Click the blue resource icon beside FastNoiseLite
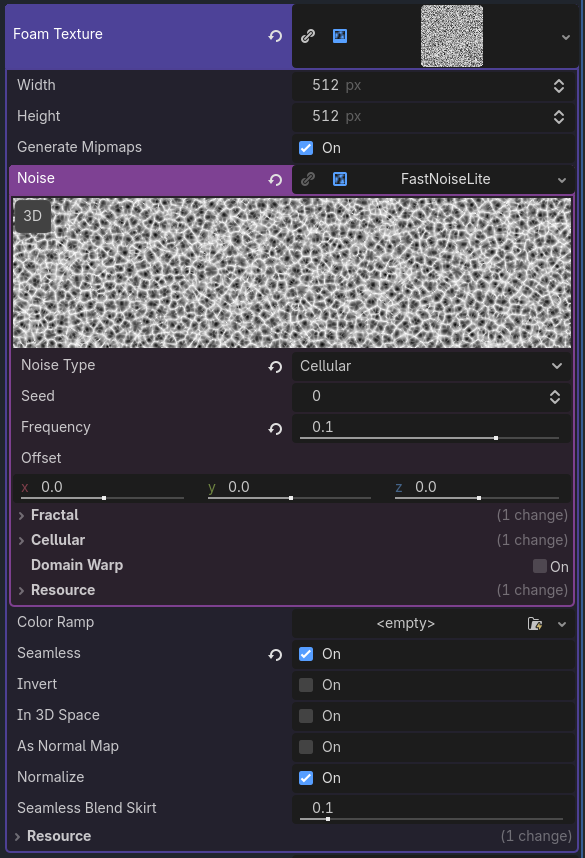This screenshot has height=858, width=585. pos(339,180)
